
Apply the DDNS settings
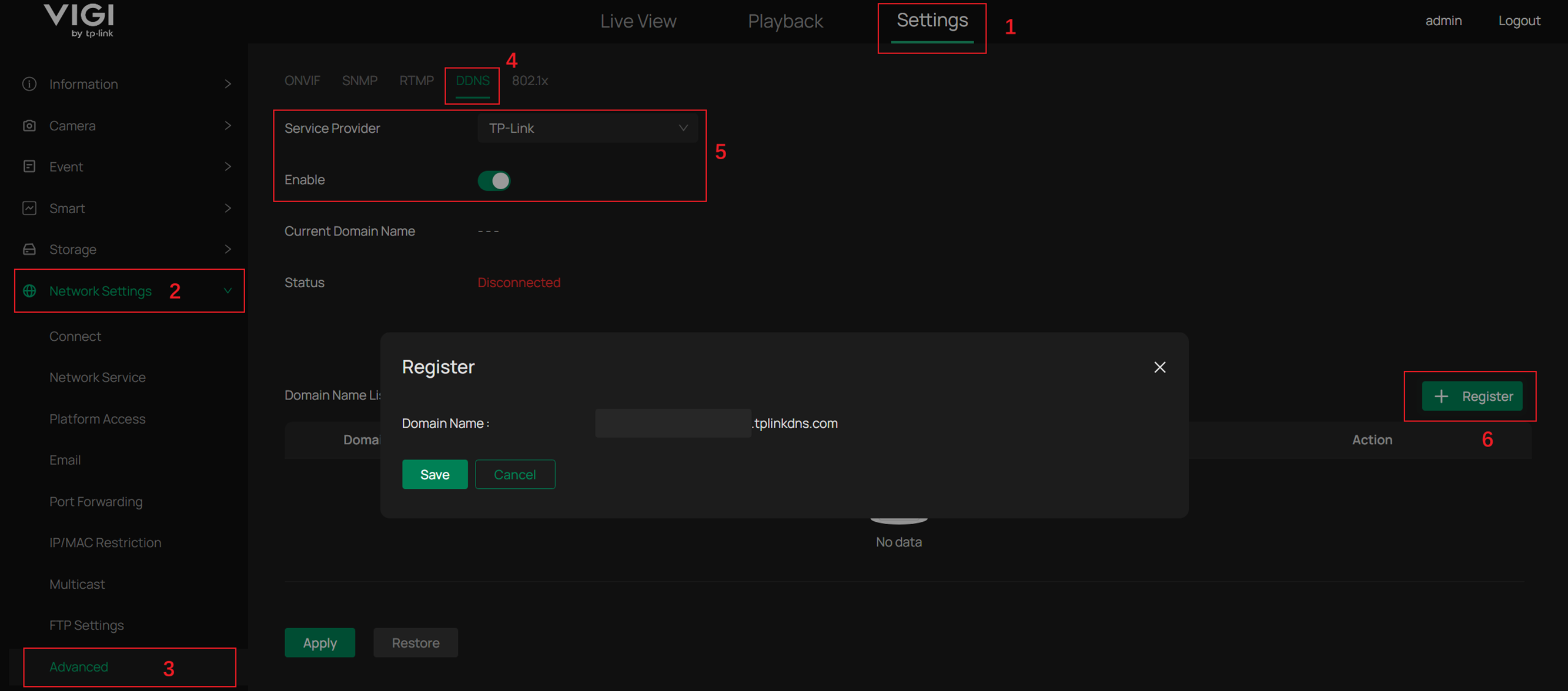[320, 642]
